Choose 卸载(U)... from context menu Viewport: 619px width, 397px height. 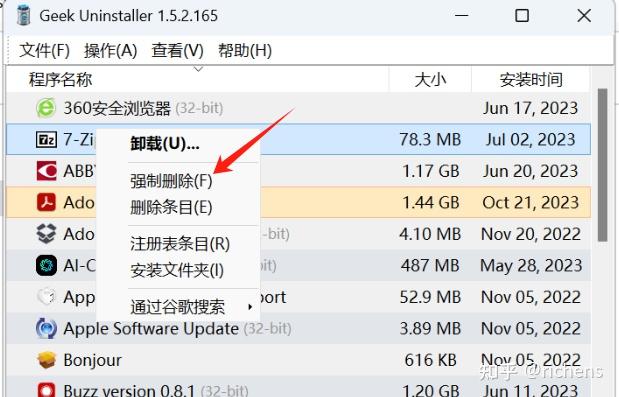165,144
